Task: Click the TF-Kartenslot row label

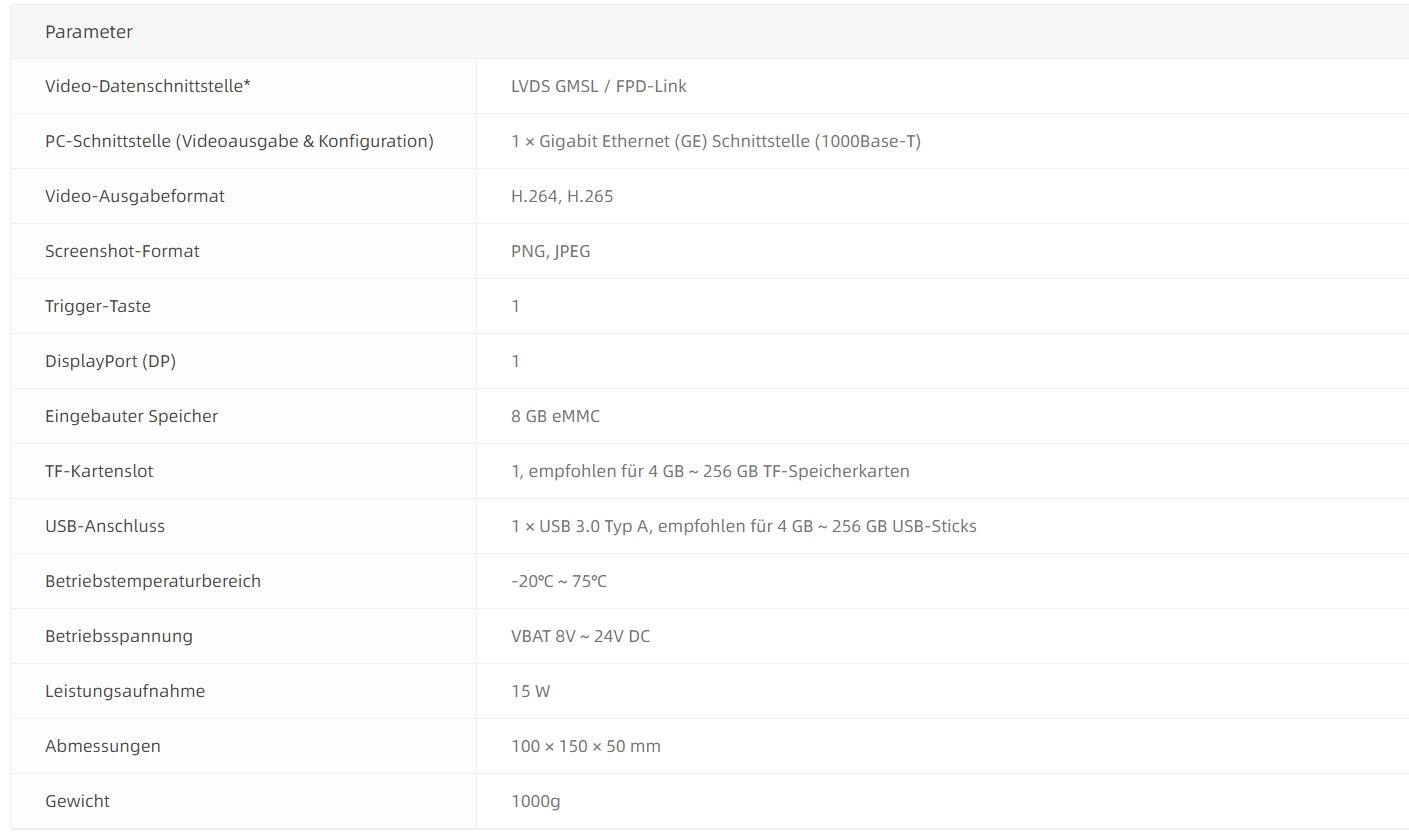Action: [99, 471]
